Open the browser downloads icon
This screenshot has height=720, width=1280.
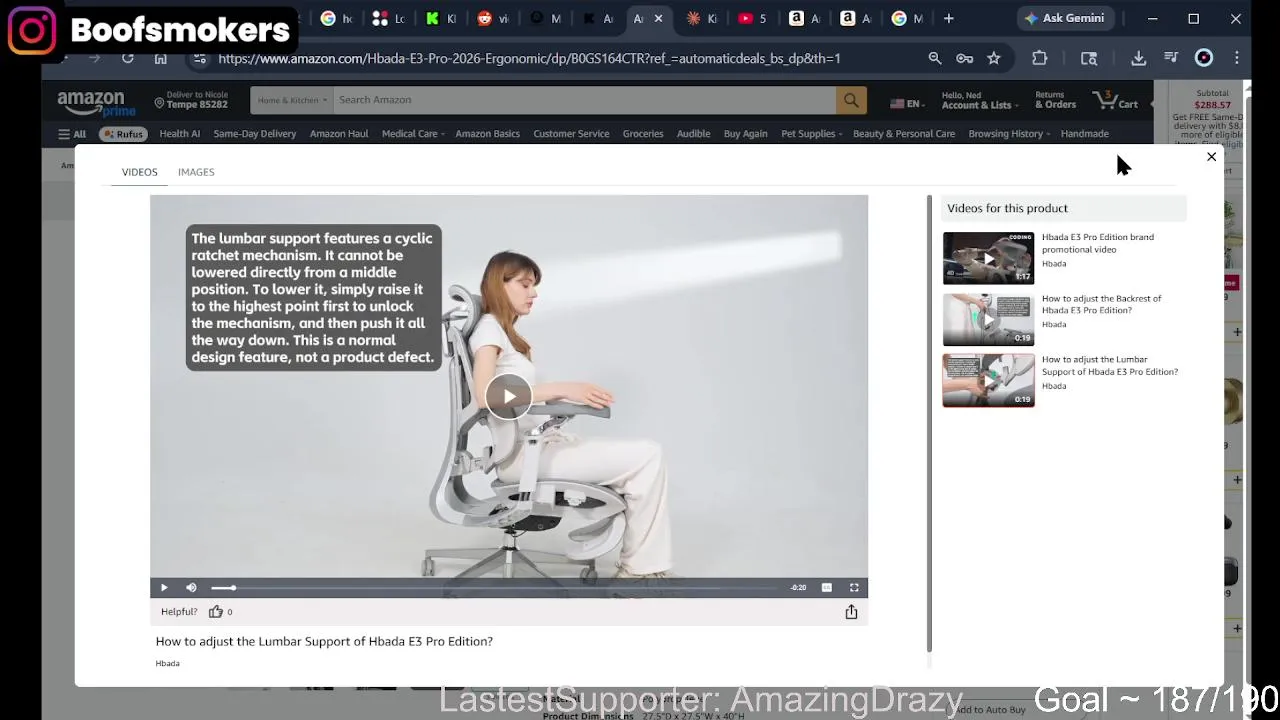[1139, 59]
